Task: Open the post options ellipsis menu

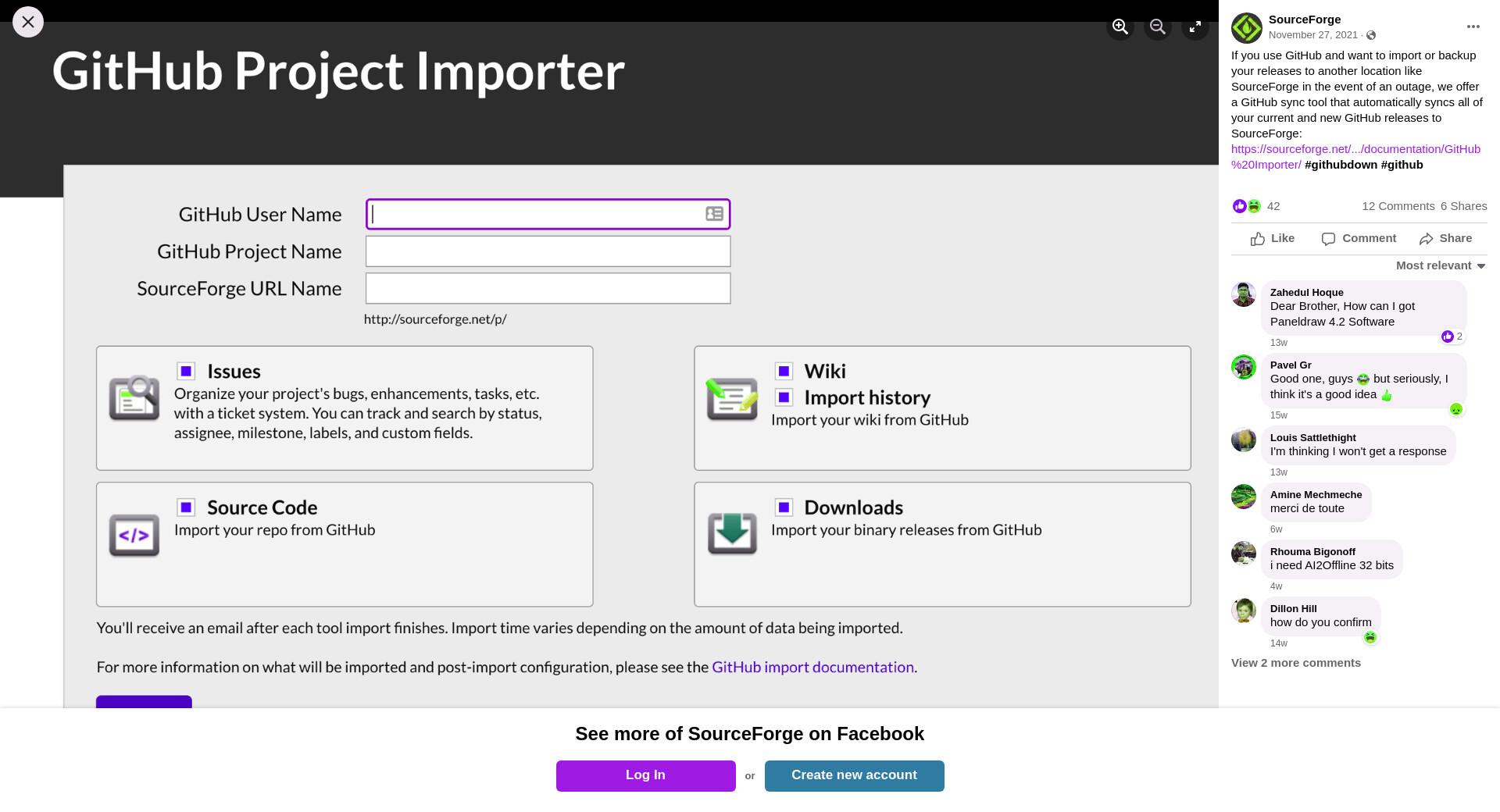Action: pyautogui.click(x=1473, y=27)
